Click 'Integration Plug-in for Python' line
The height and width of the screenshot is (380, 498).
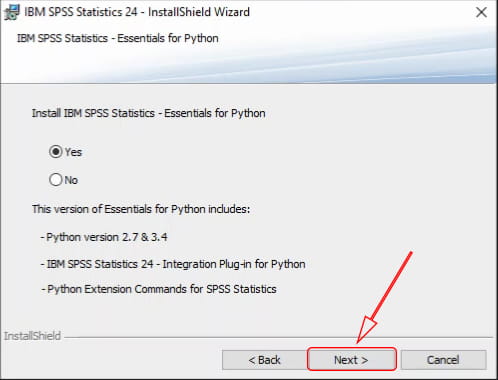pyautogui.click(x=173, y=264)
